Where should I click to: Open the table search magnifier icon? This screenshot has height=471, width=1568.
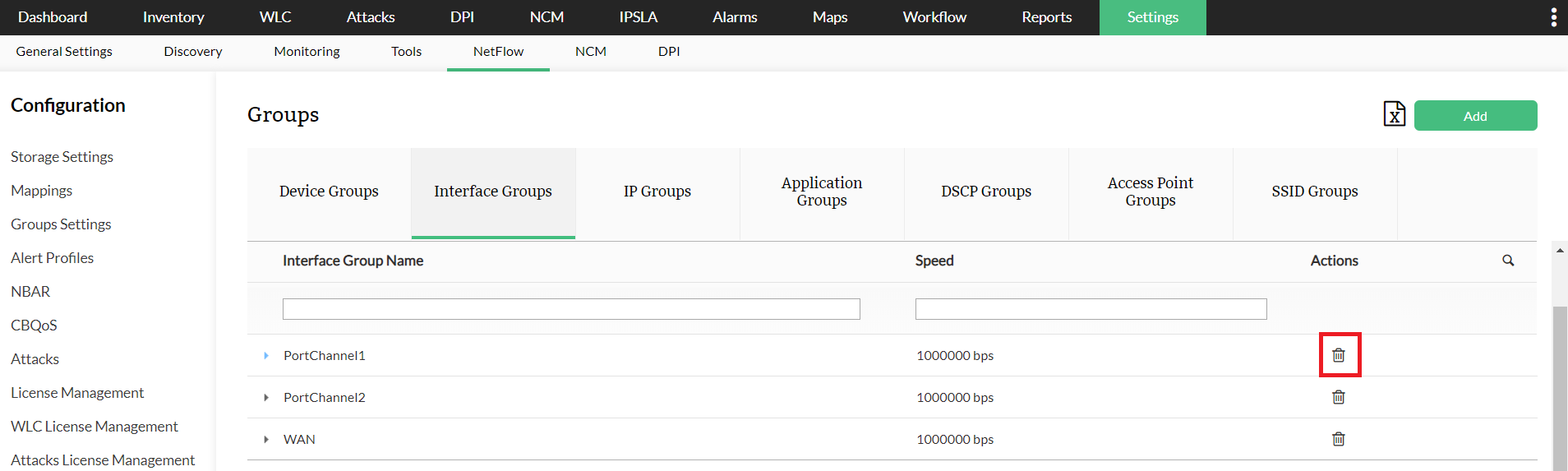pyautogui.click(x=1508, y=261)
